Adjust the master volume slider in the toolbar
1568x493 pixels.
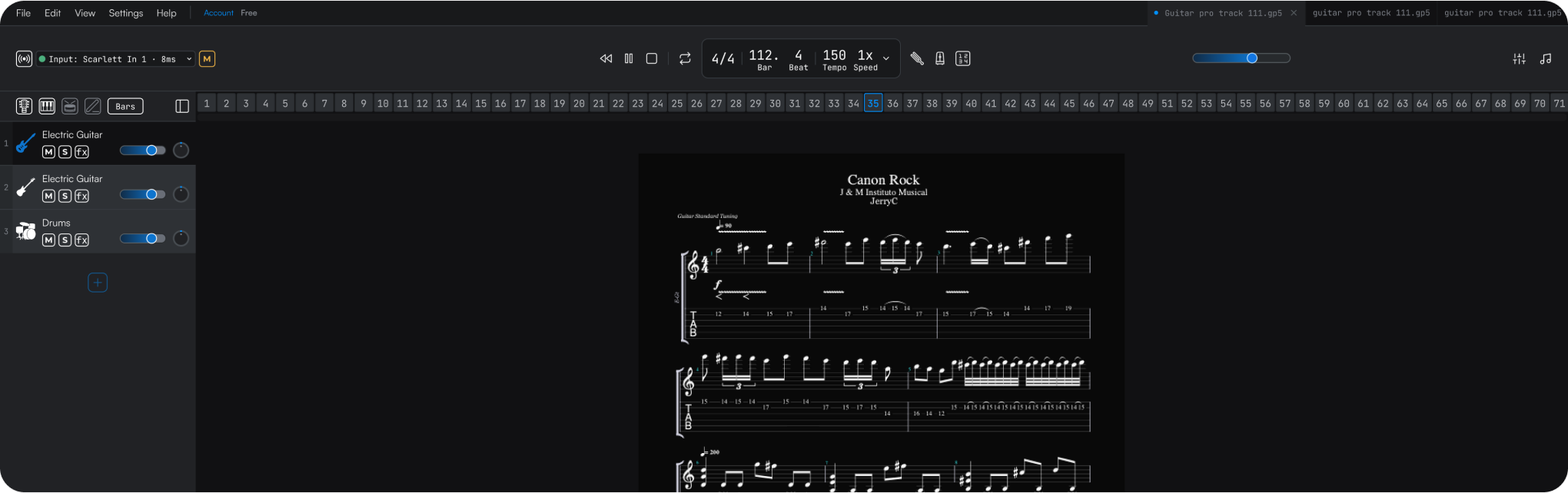point(1241,58)
